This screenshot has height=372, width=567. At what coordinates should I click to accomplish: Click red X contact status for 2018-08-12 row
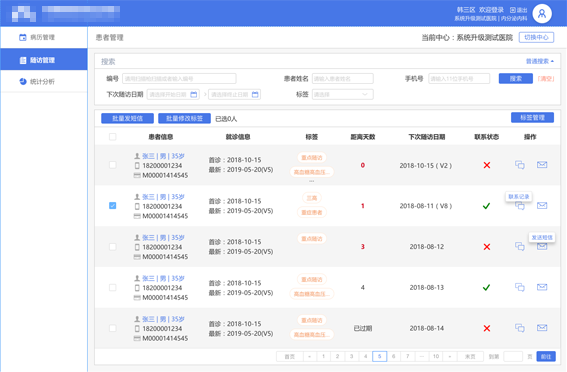point(487,247)
